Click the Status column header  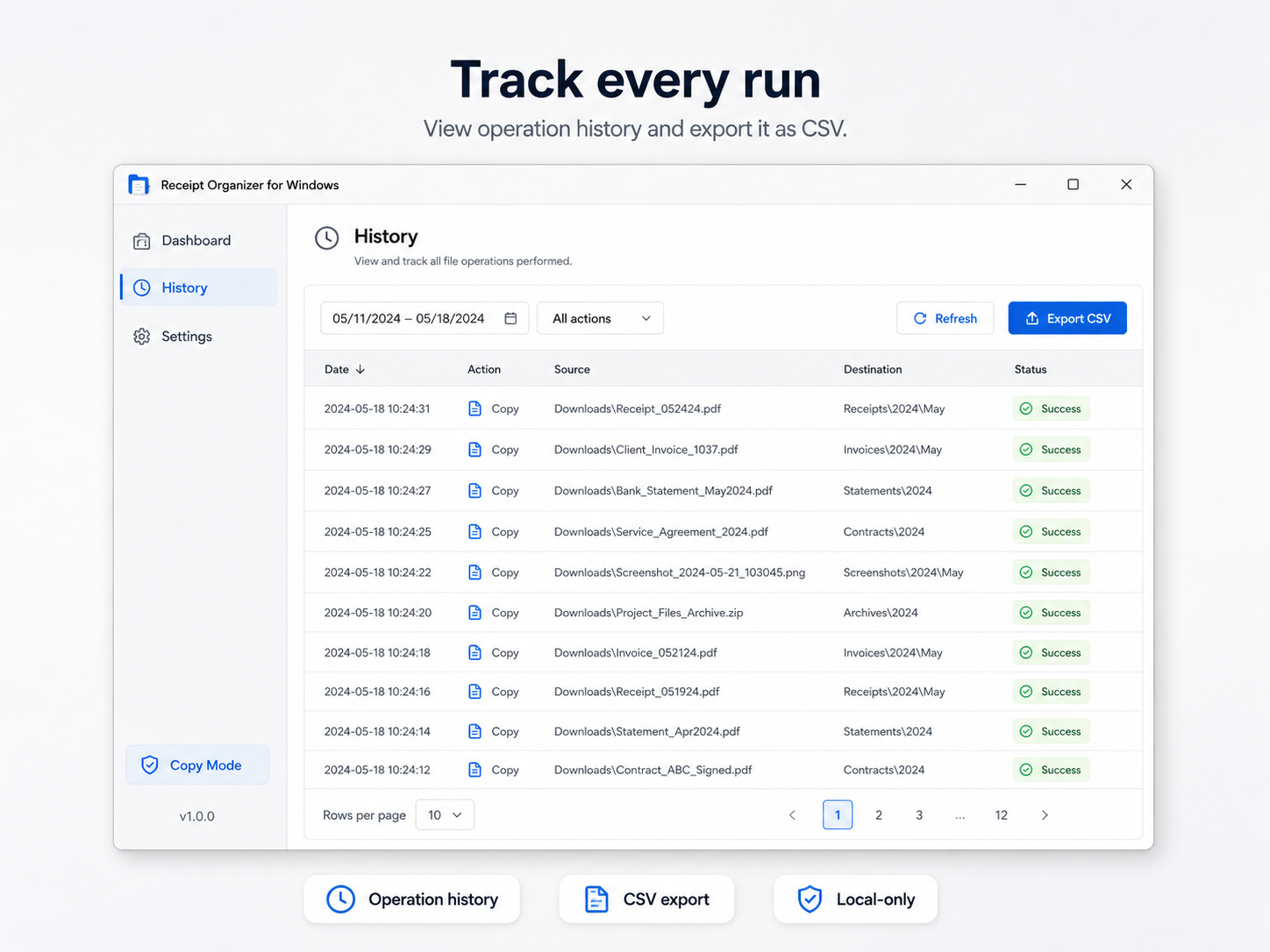click(x=1031, y=369)
